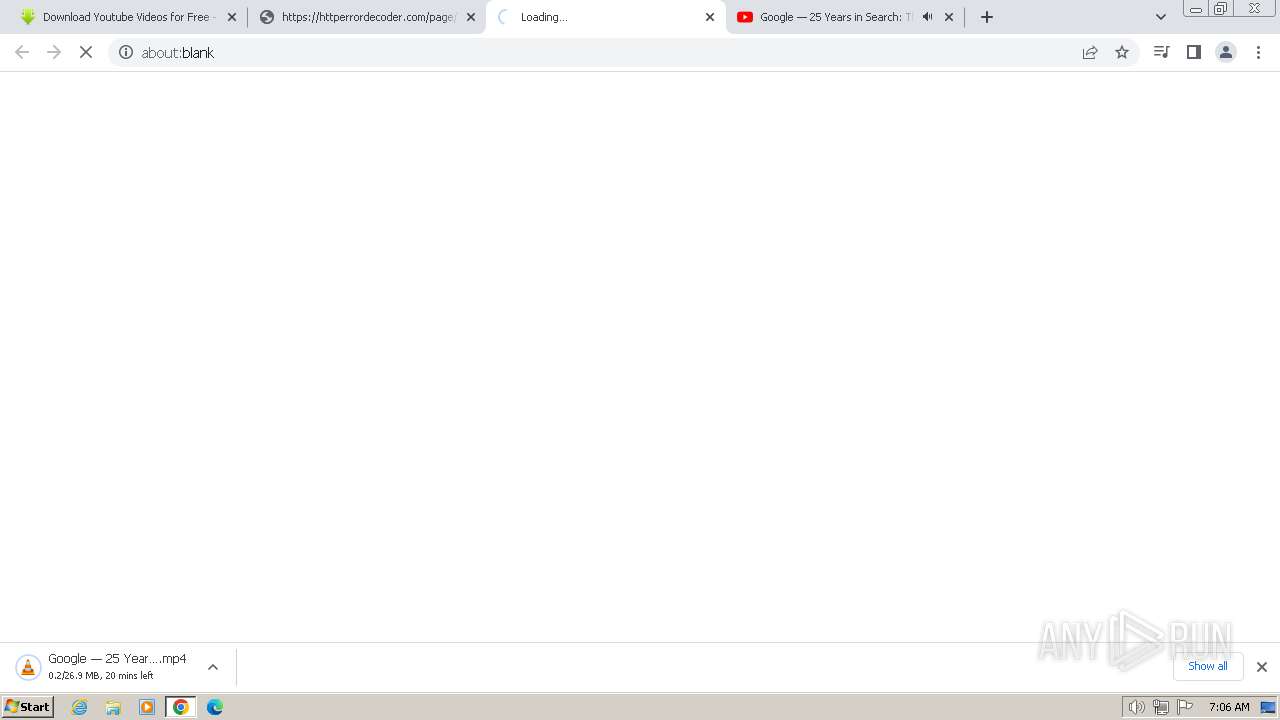This screenshot has width=1280, height=720.
Task: Toggle the side panel
Action: click(x=1193, y=52)
